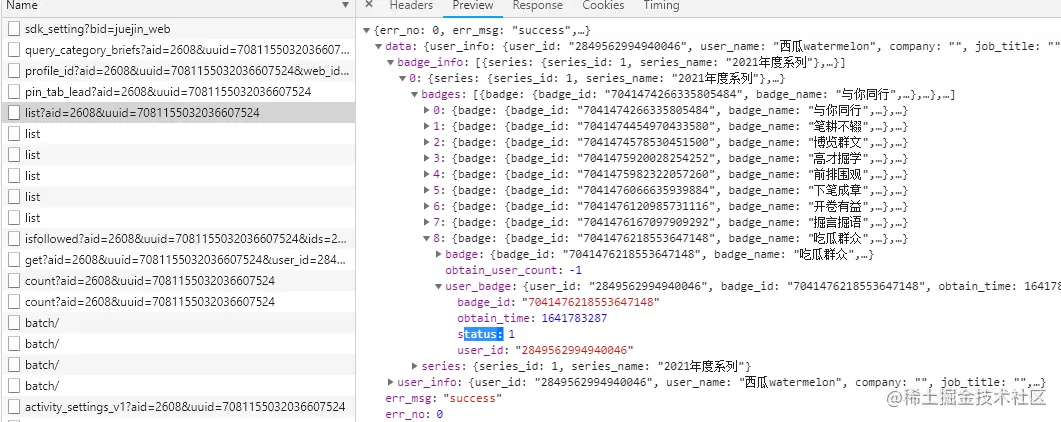The width and height of the screenshot is (1061, 422).
Task: Tick the checkbox of highlighted list?aid=2608 request
Action: click(14, 113)
